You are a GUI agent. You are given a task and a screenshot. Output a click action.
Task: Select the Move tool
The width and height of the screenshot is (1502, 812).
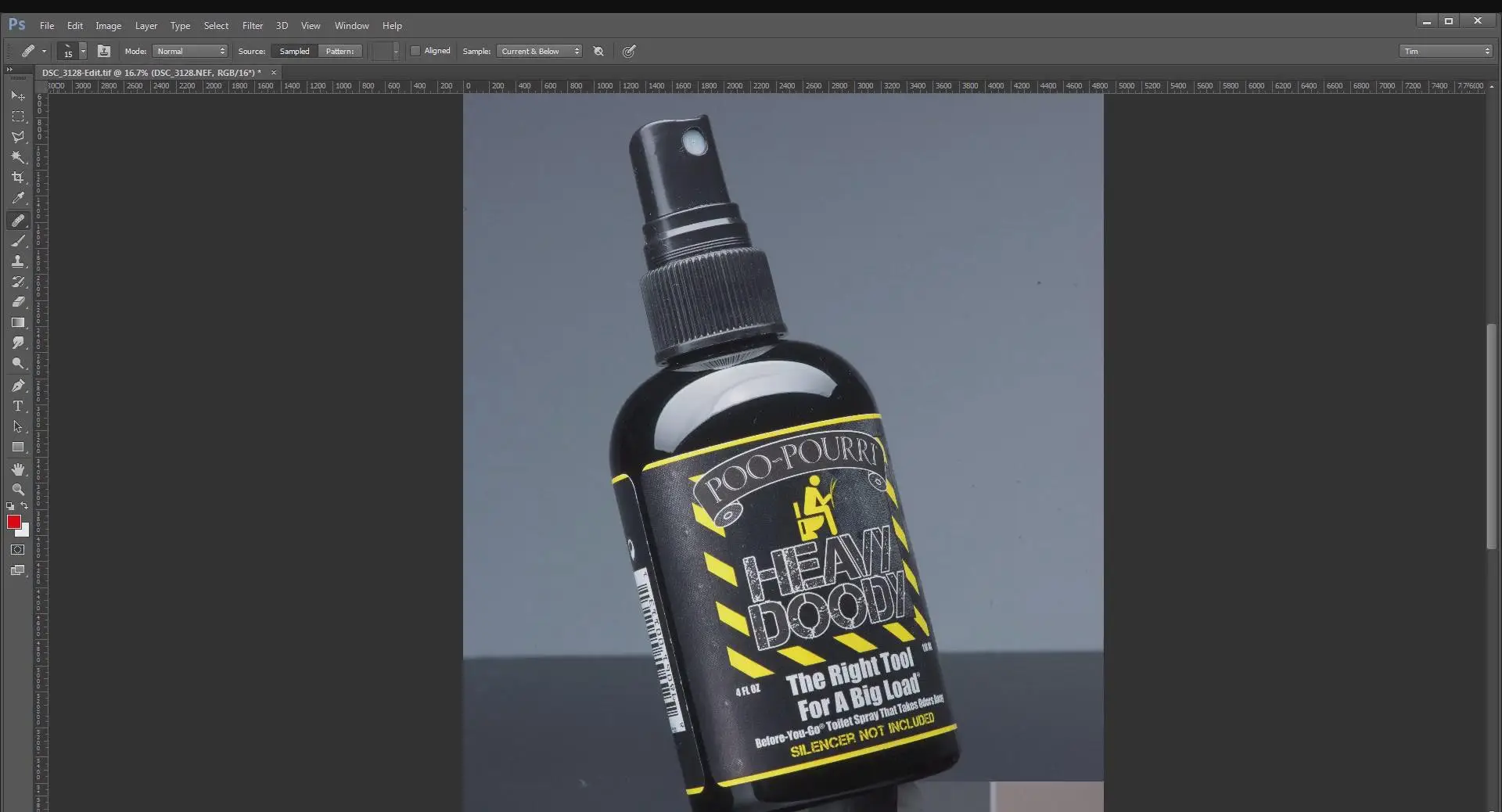click(17, 96)
